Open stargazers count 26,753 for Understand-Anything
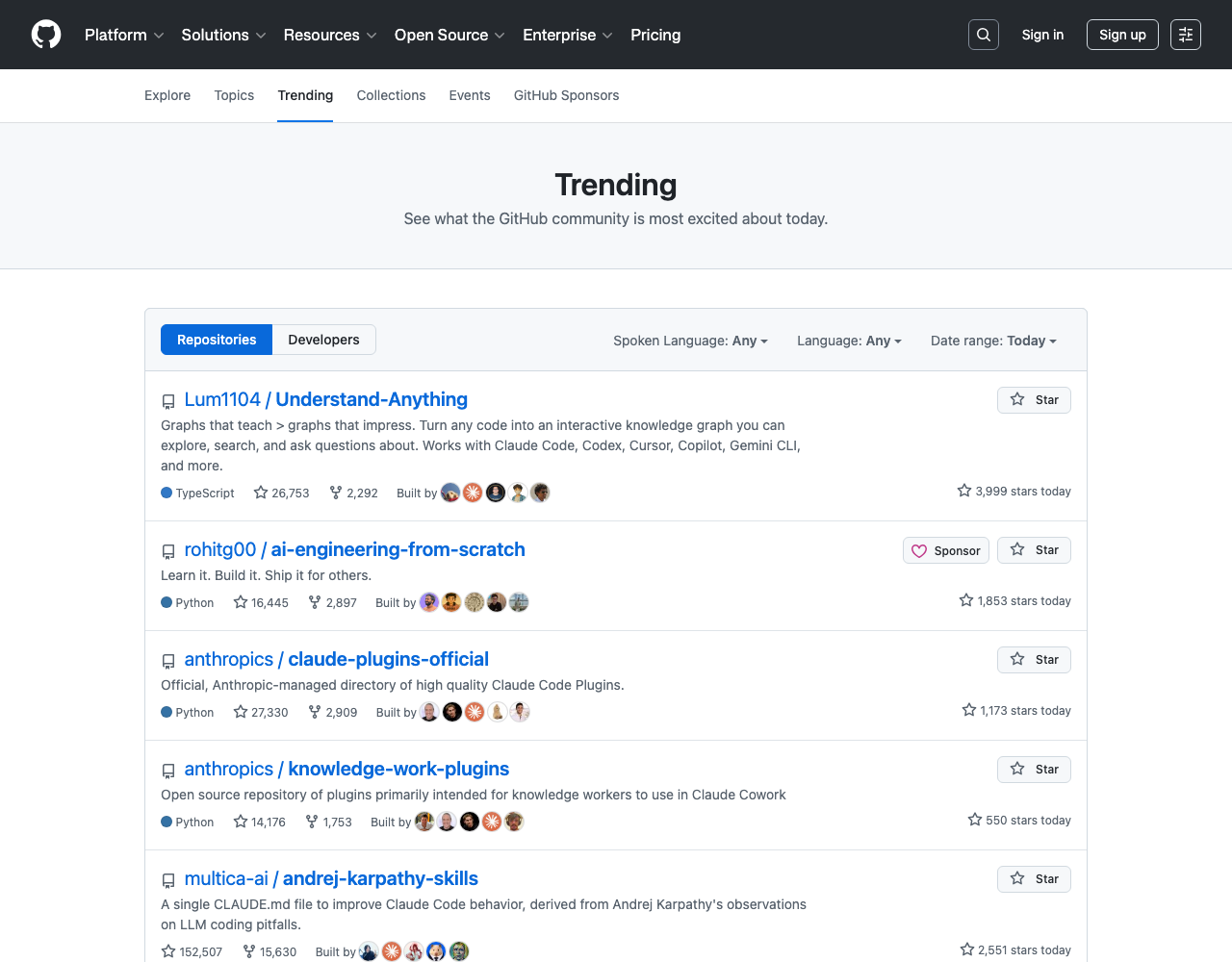 coord(281,493)
